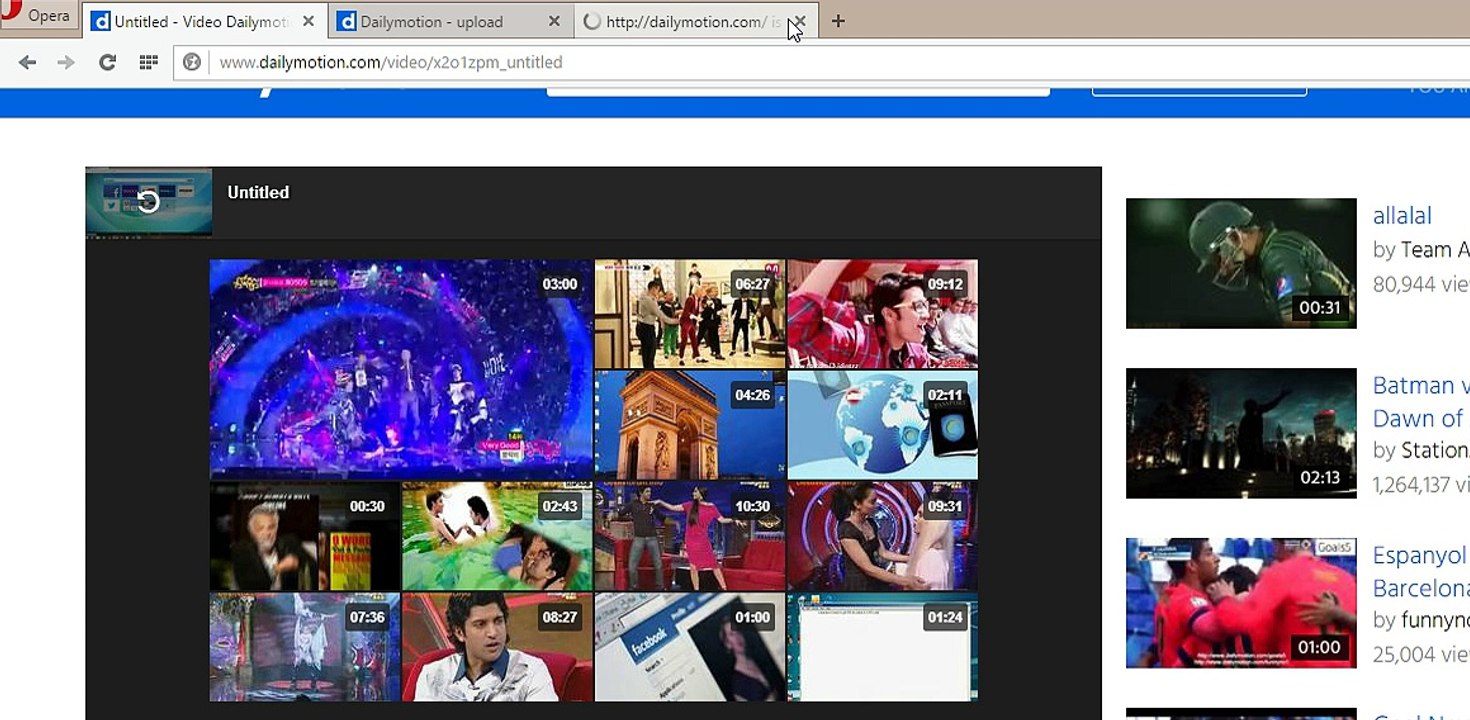The height and width of the screenshot is (720, 1470).
Task: Open the Espanyol Barcelona video title link
Action: (1421, 571)
